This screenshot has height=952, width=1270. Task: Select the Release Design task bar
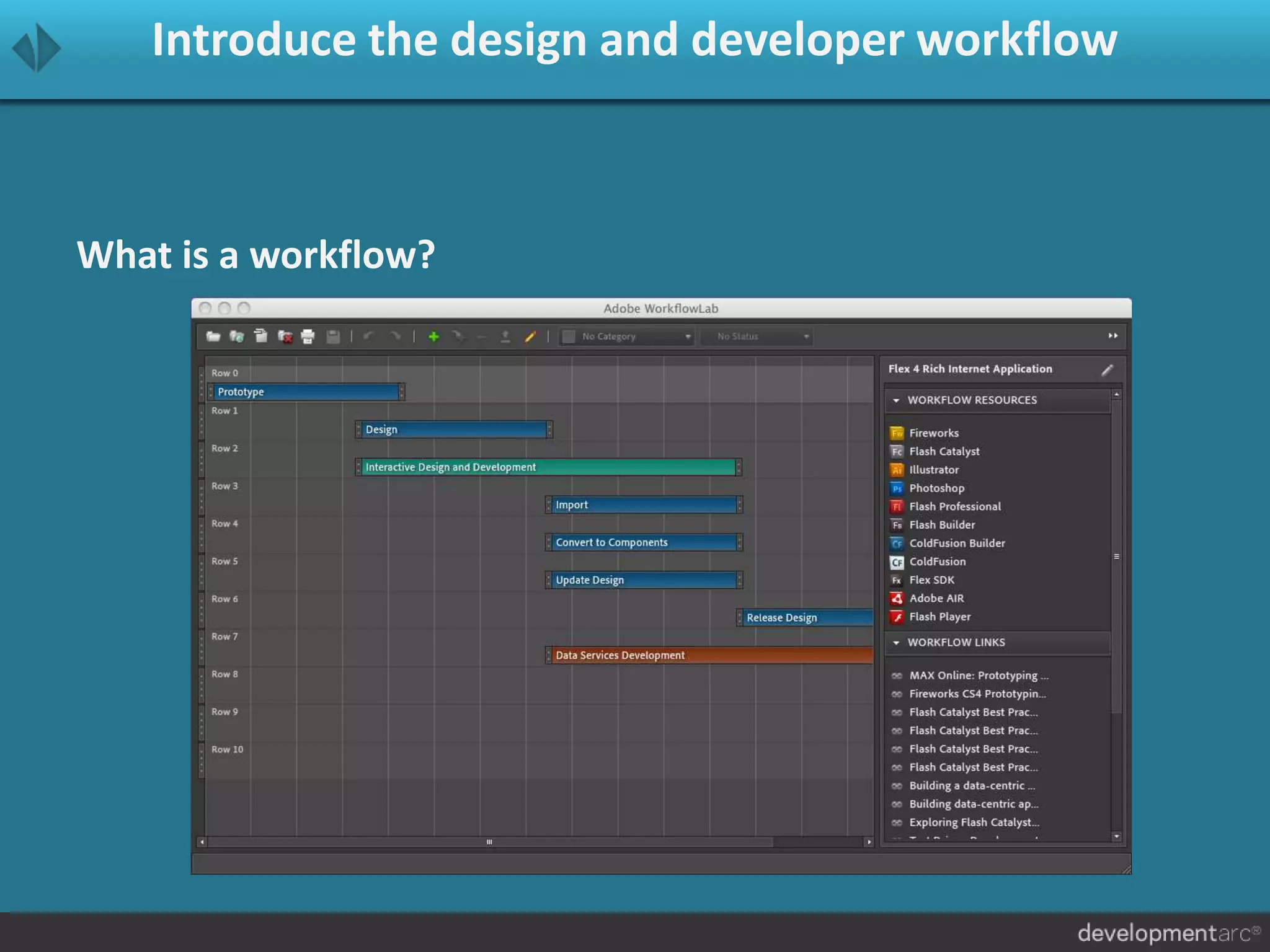click(x=805, y=618)
